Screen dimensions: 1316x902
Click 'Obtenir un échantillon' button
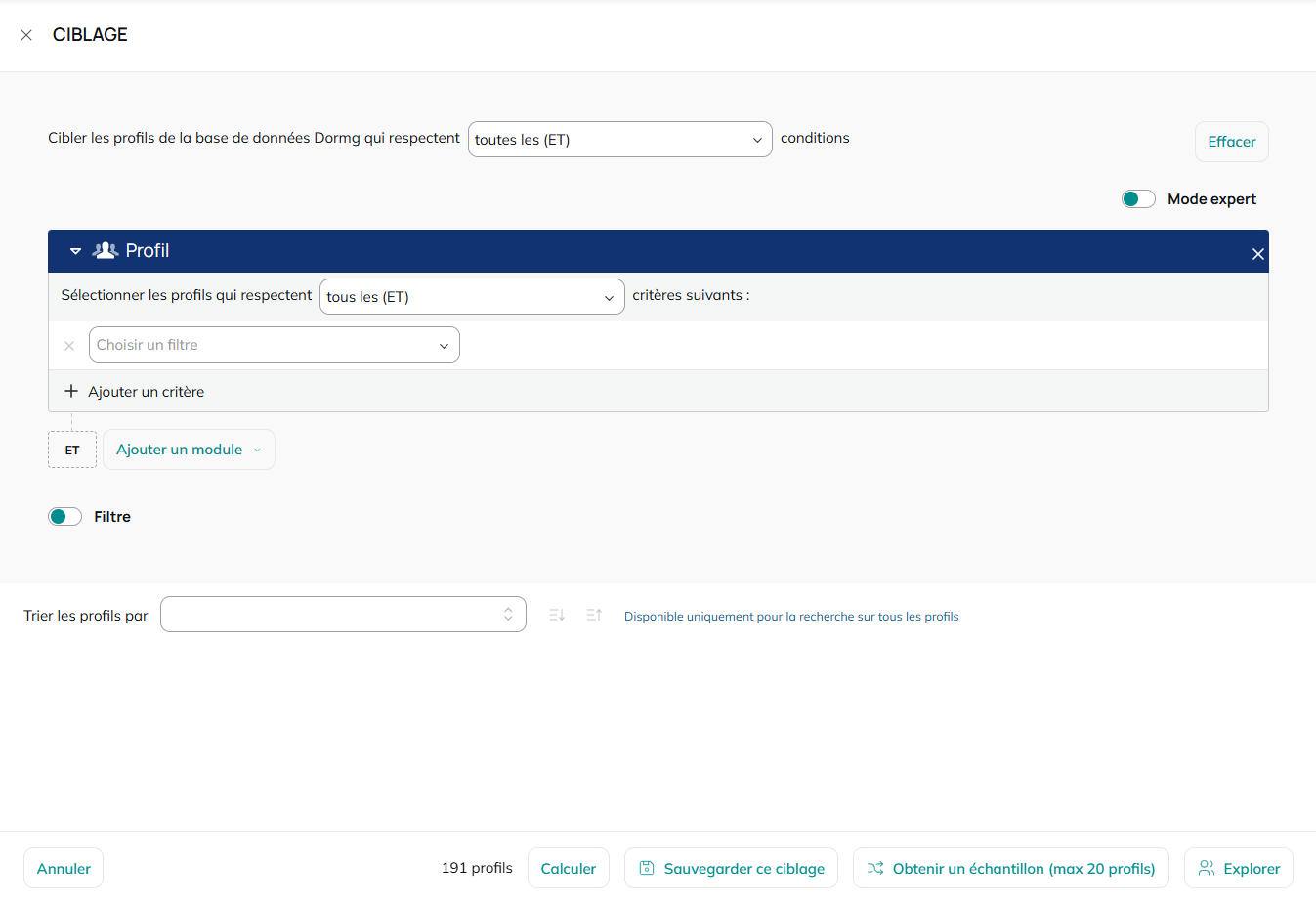1011,868
